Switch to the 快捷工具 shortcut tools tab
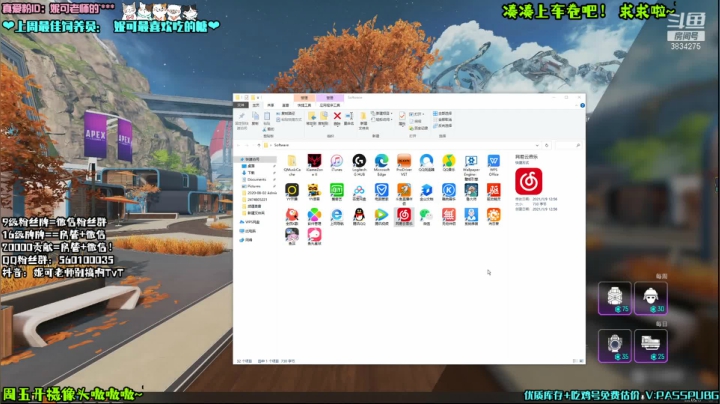 pyautogui.click(x=304, y=105)
